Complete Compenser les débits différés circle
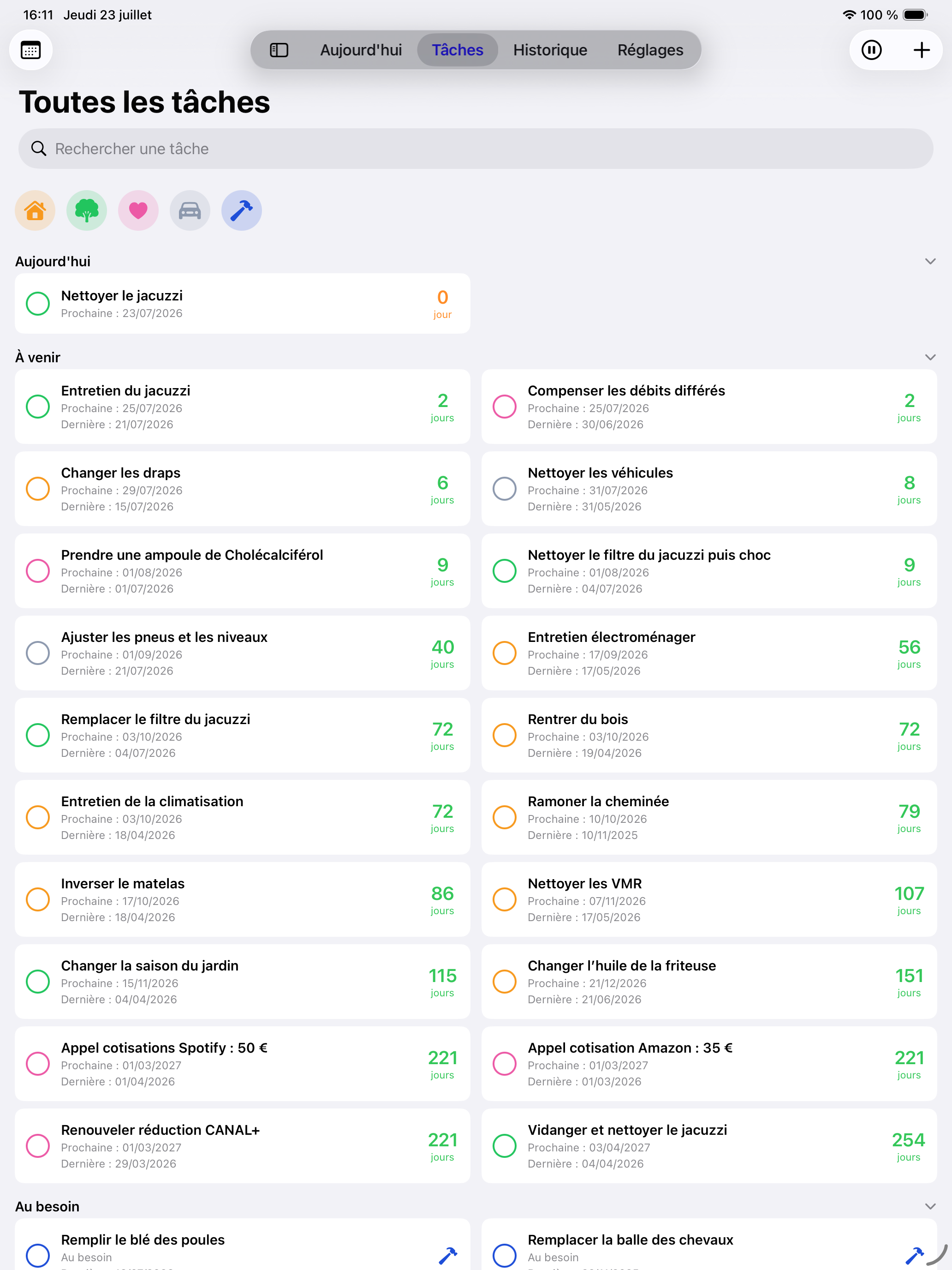 [505, 407]
